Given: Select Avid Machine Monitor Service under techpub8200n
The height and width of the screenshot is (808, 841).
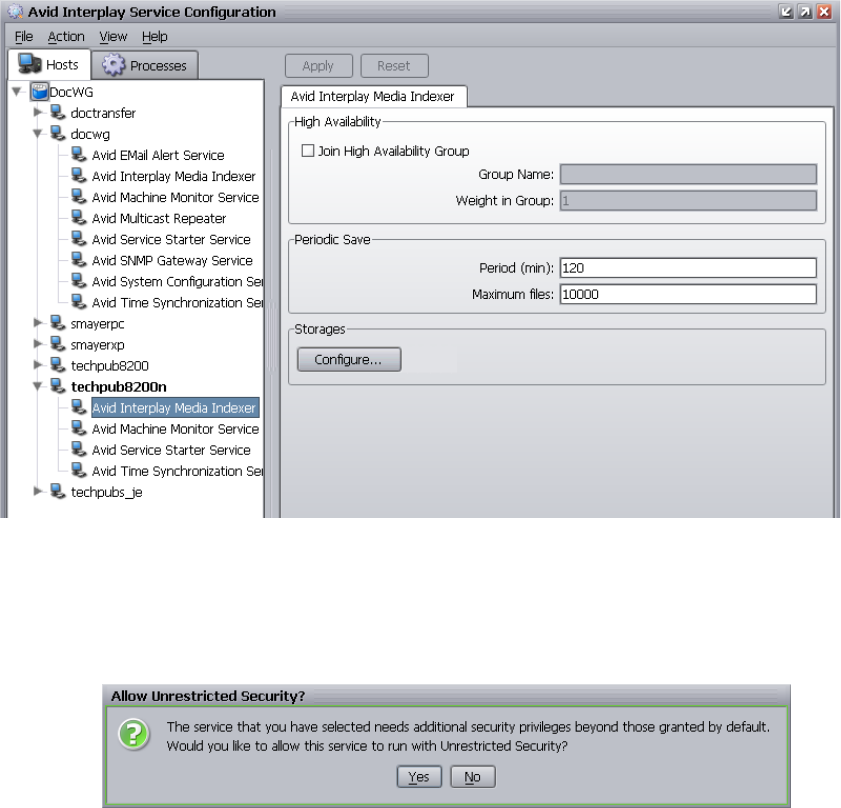Looking at the screenshot, I should click(175, 429).
